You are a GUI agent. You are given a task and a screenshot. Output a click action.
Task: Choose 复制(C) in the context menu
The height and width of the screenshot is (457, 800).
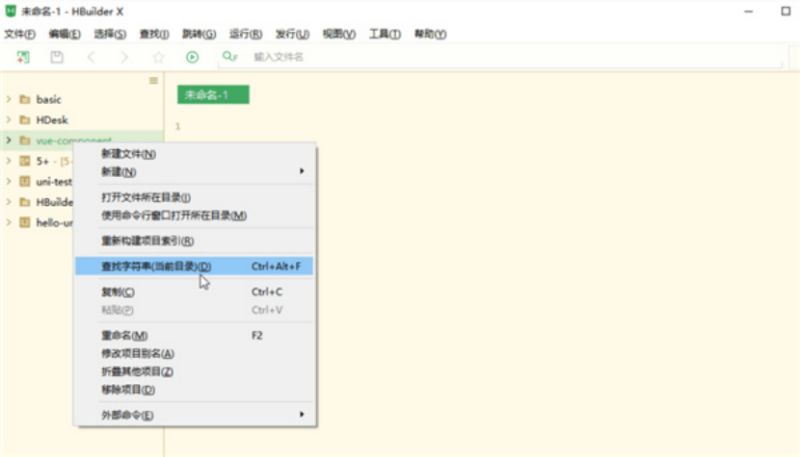(x=194, y=292)
